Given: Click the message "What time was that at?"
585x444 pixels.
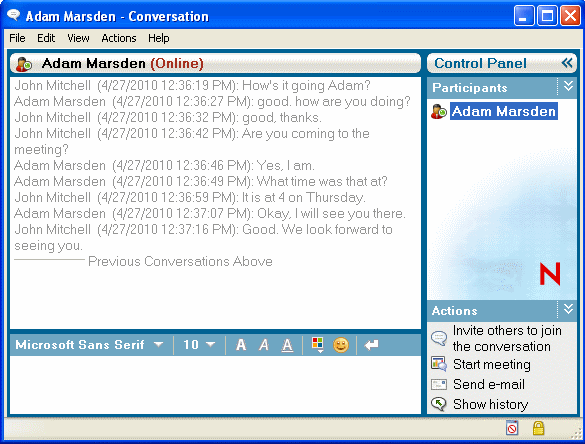Looking at the screenshot, I should coord(322,181).
